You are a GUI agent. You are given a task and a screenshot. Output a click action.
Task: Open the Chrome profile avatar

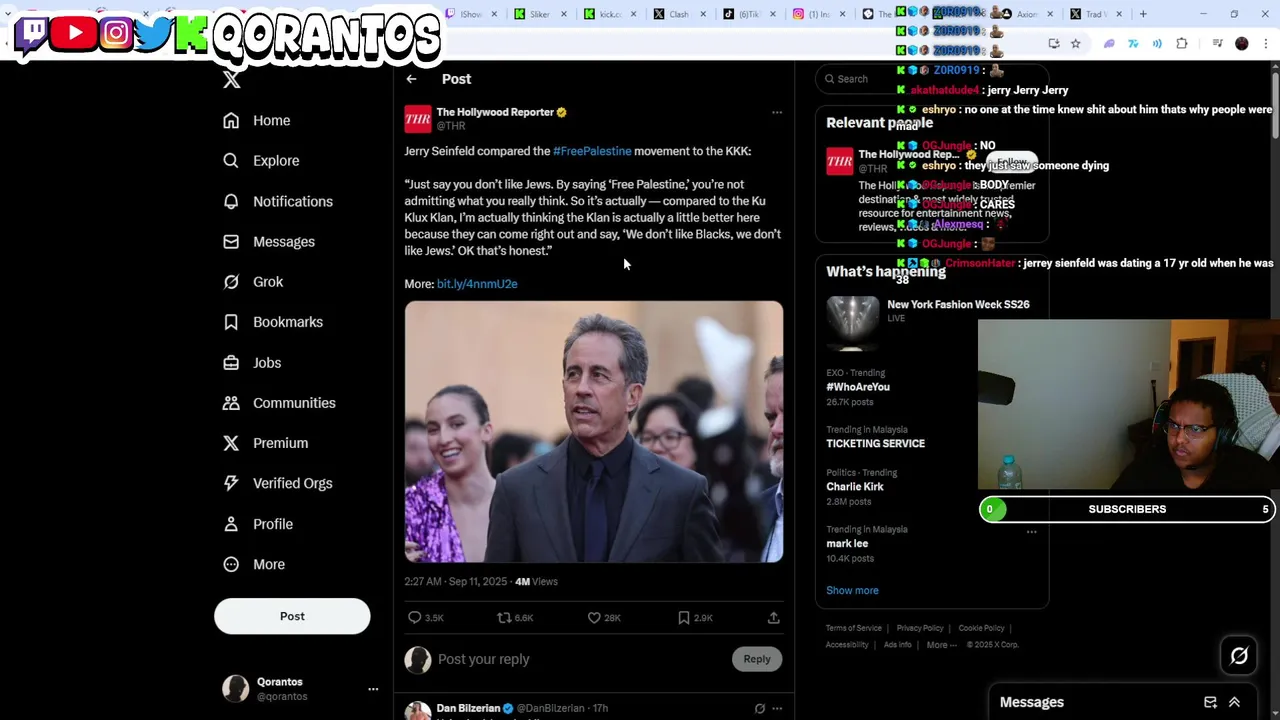[1242, 44]
